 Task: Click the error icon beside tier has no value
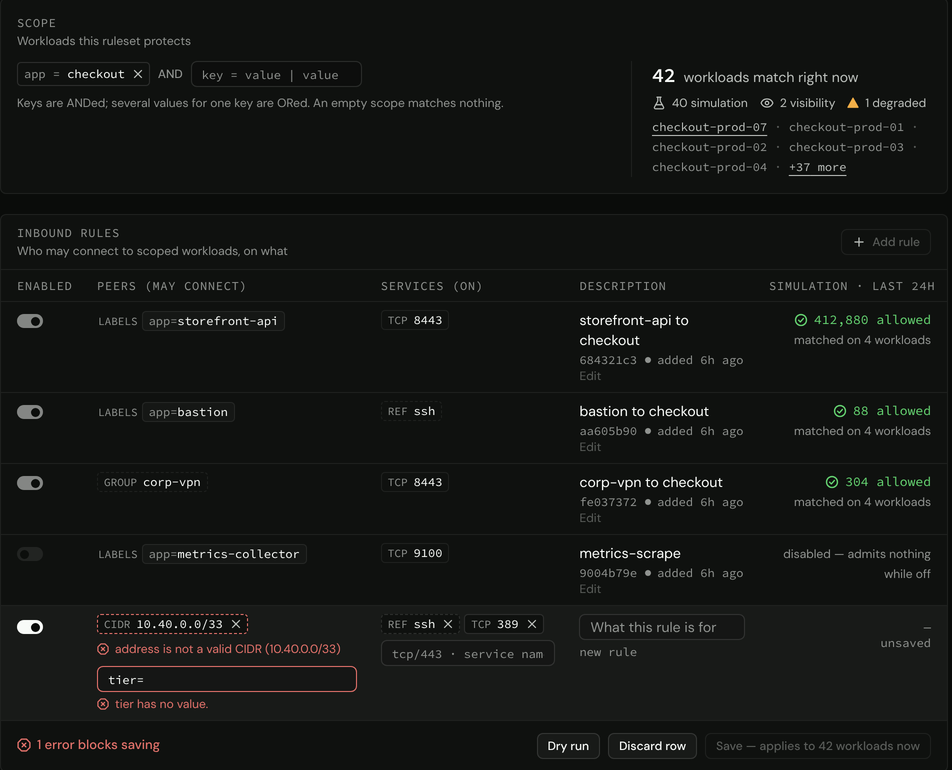(x=103, y=704)
